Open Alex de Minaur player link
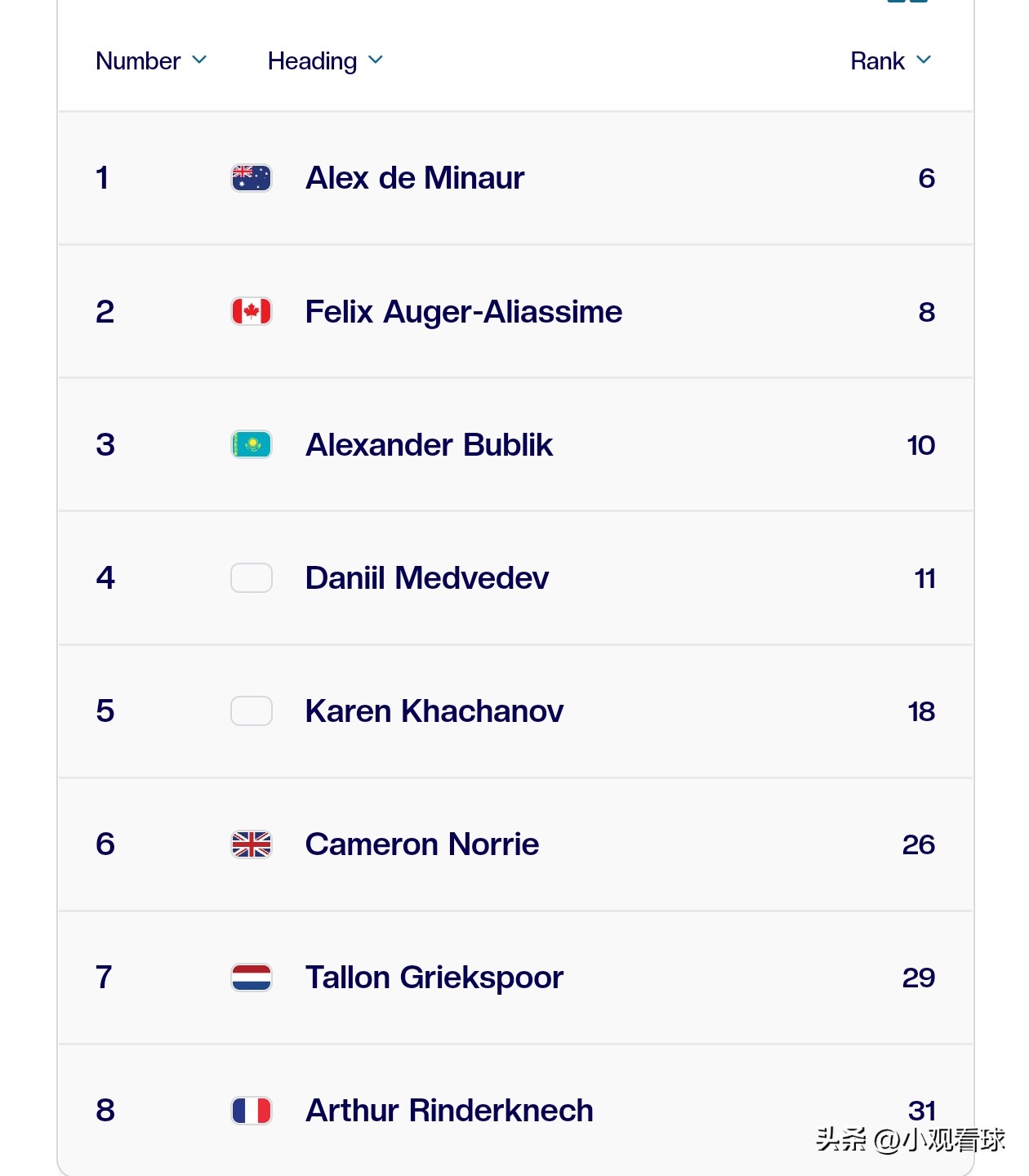1029x1176 pixels. click(415, 178)
